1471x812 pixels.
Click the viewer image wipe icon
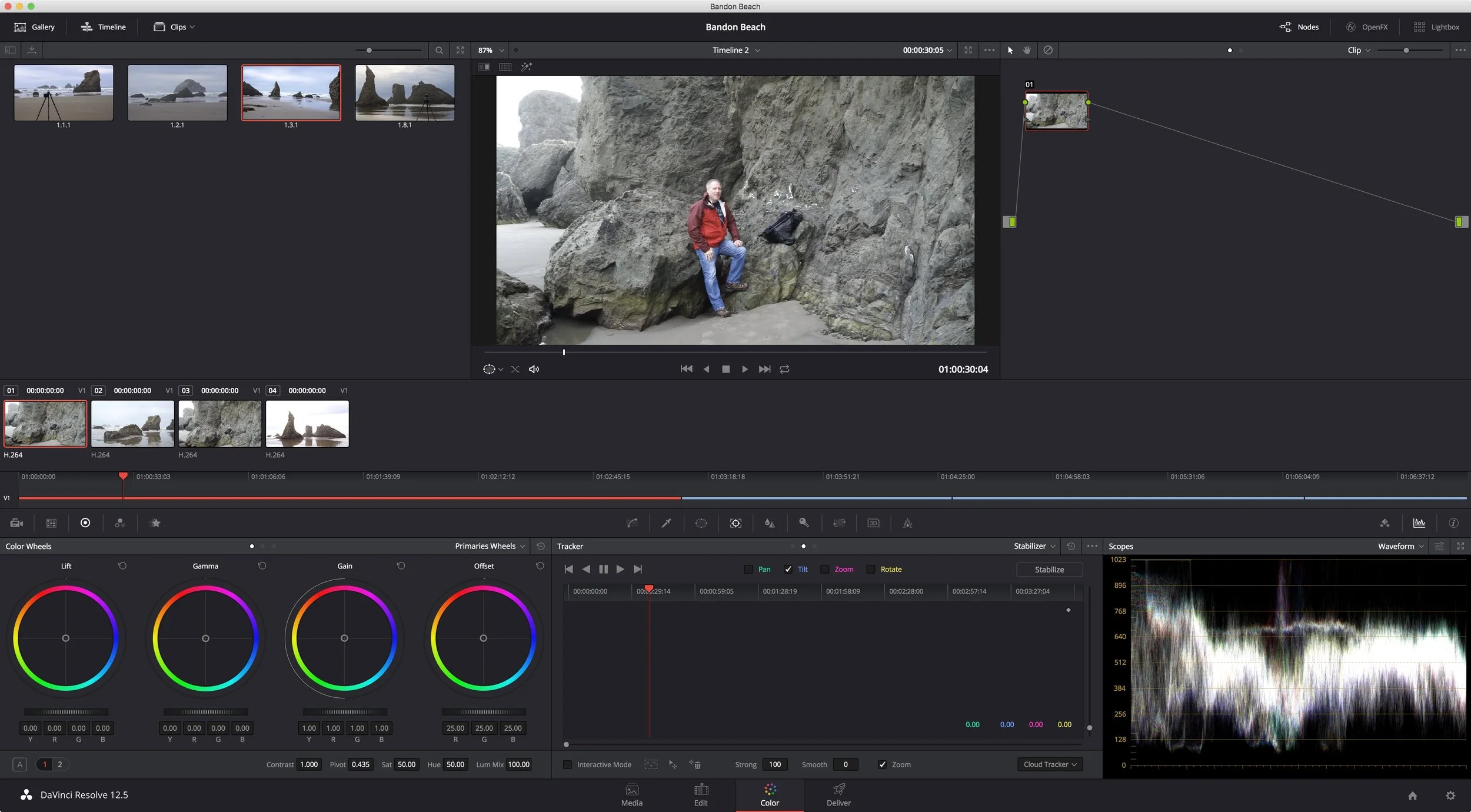(x=484, y=67)
